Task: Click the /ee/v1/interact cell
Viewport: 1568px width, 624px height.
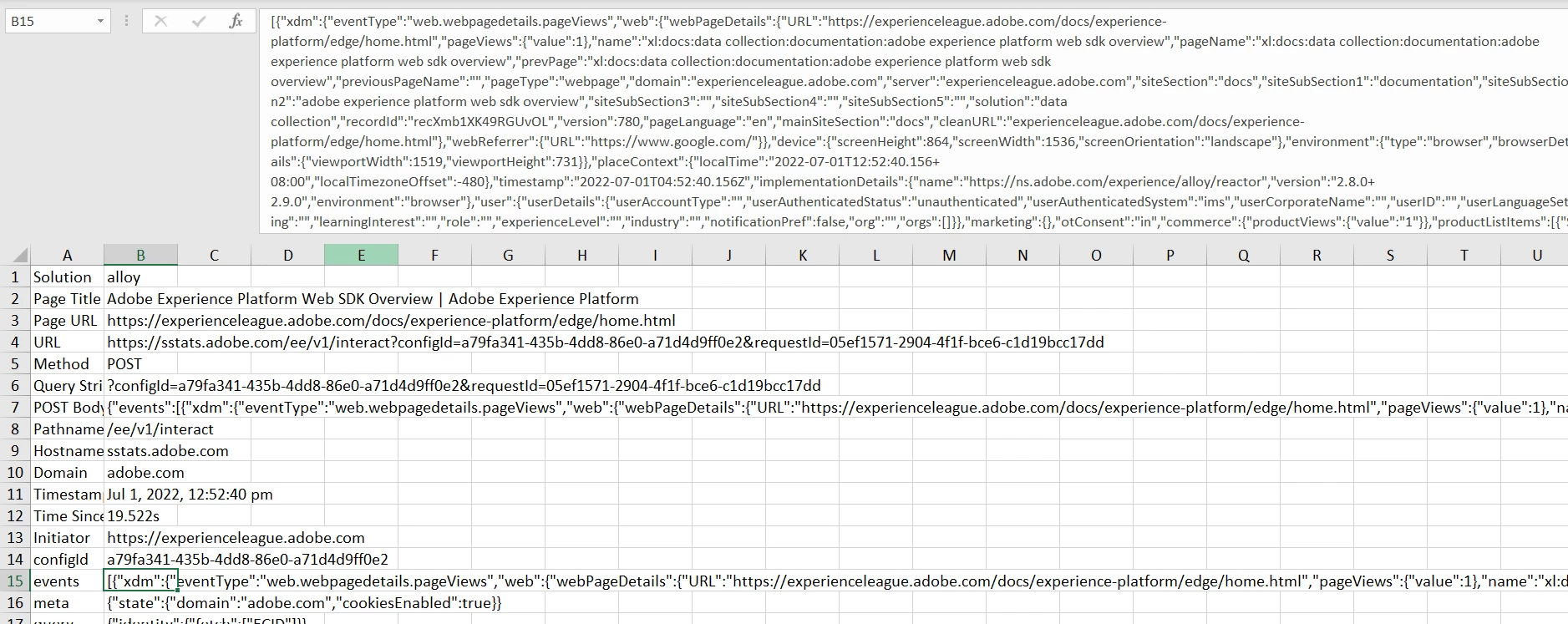Action: point(160,429)
